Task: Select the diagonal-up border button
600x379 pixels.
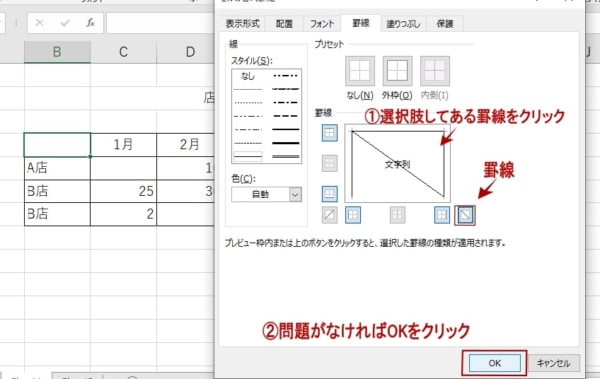Action: click(329, 215)
